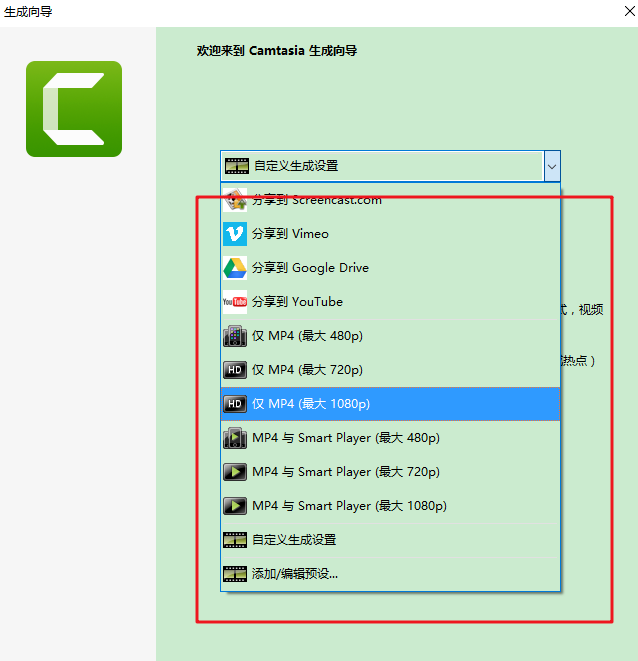The height and width of the screenshot is (661, 638).
Task: Pick 仅 MP4 (最大 720p) preset
Action: click(x=390, y=370)
